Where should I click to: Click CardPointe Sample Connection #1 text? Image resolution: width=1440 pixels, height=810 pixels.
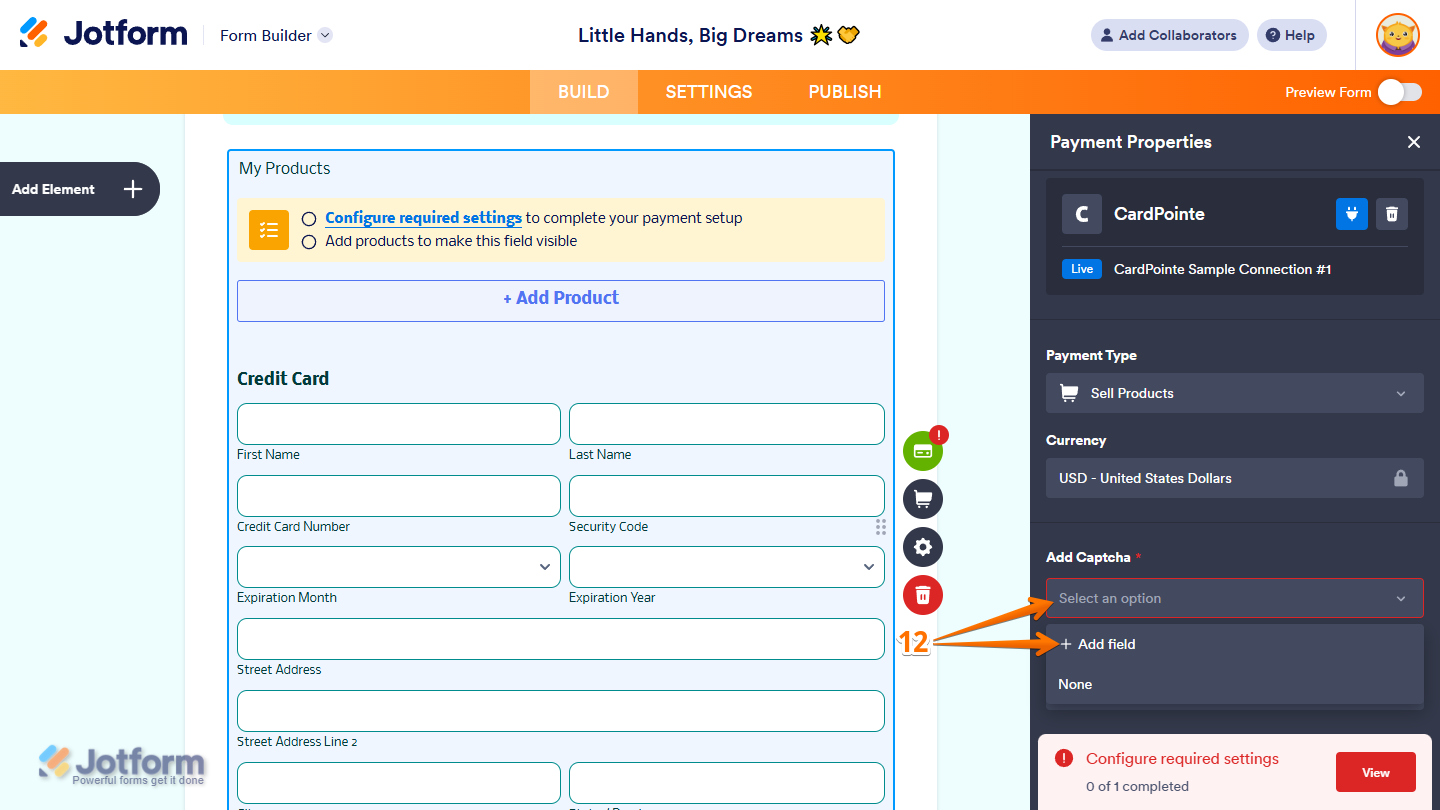pyautogui.click(x=1223, y=269)
